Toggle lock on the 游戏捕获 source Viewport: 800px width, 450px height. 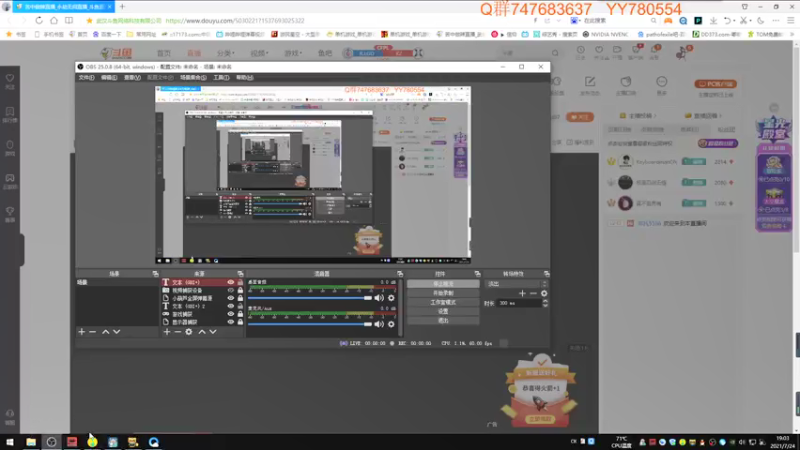coord(240,314)
